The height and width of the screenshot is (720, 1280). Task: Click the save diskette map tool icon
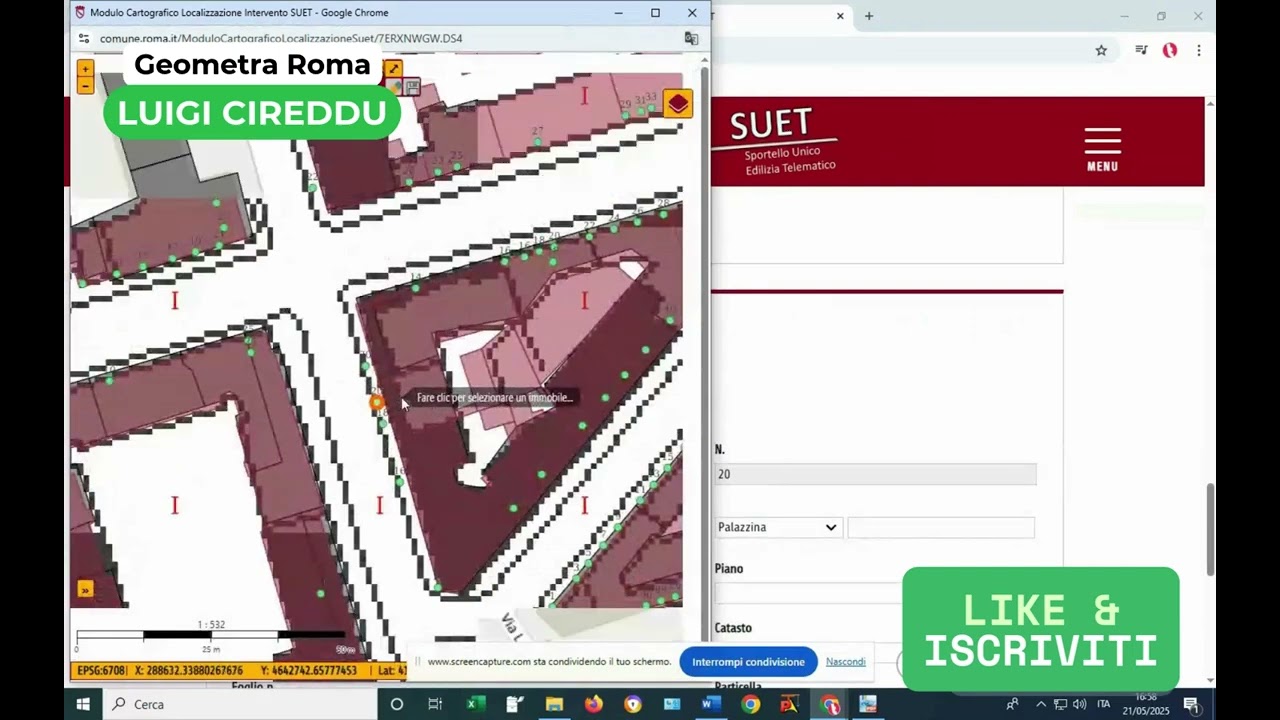click(x=412, y=87)
